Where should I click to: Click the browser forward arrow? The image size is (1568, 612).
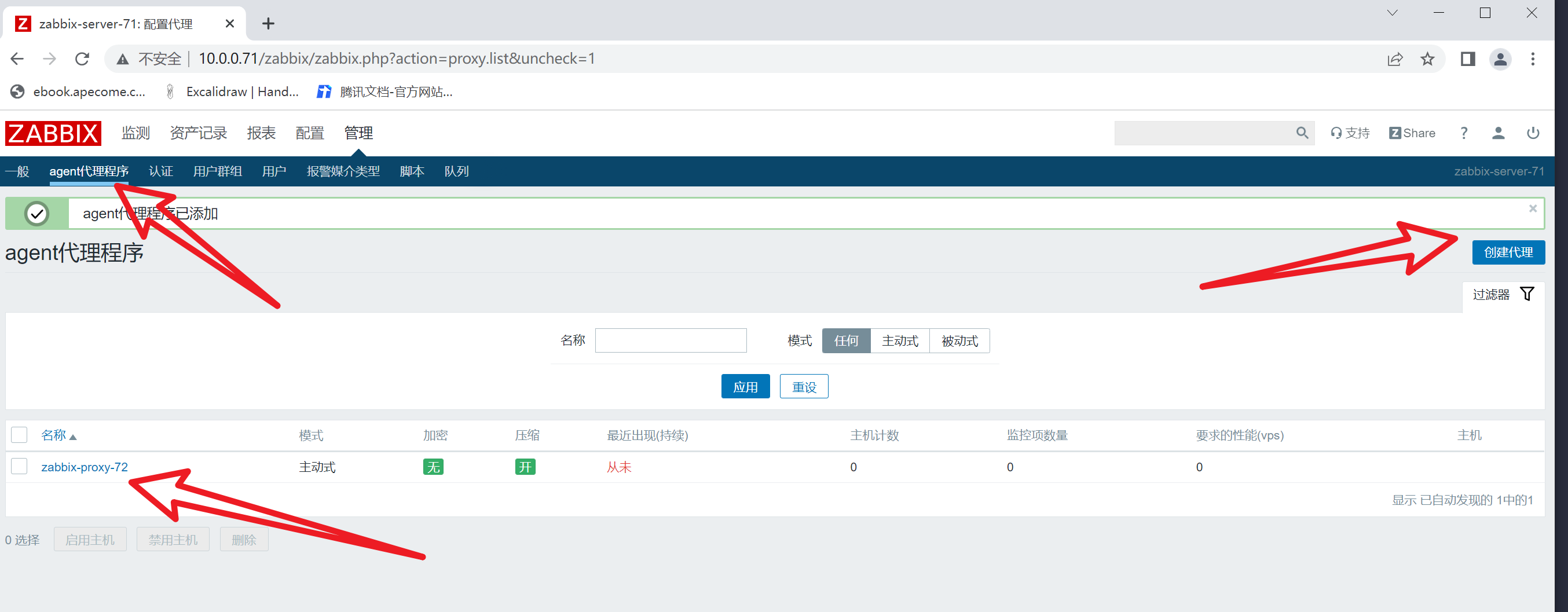[49, 58]
